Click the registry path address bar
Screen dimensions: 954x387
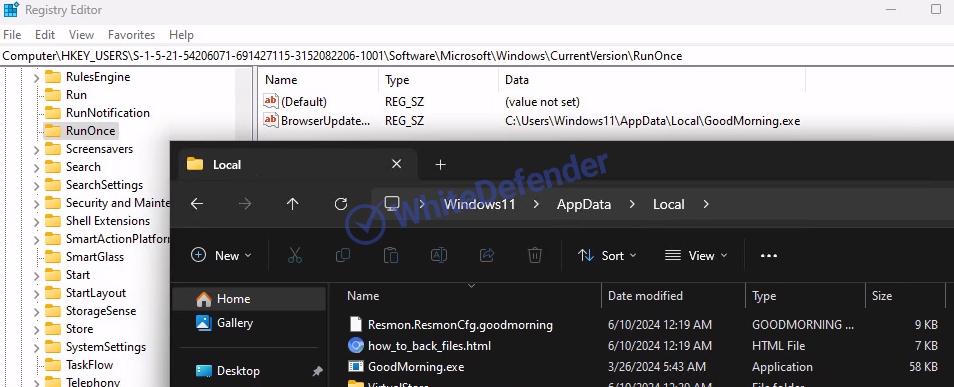click(x=477, y=56)
